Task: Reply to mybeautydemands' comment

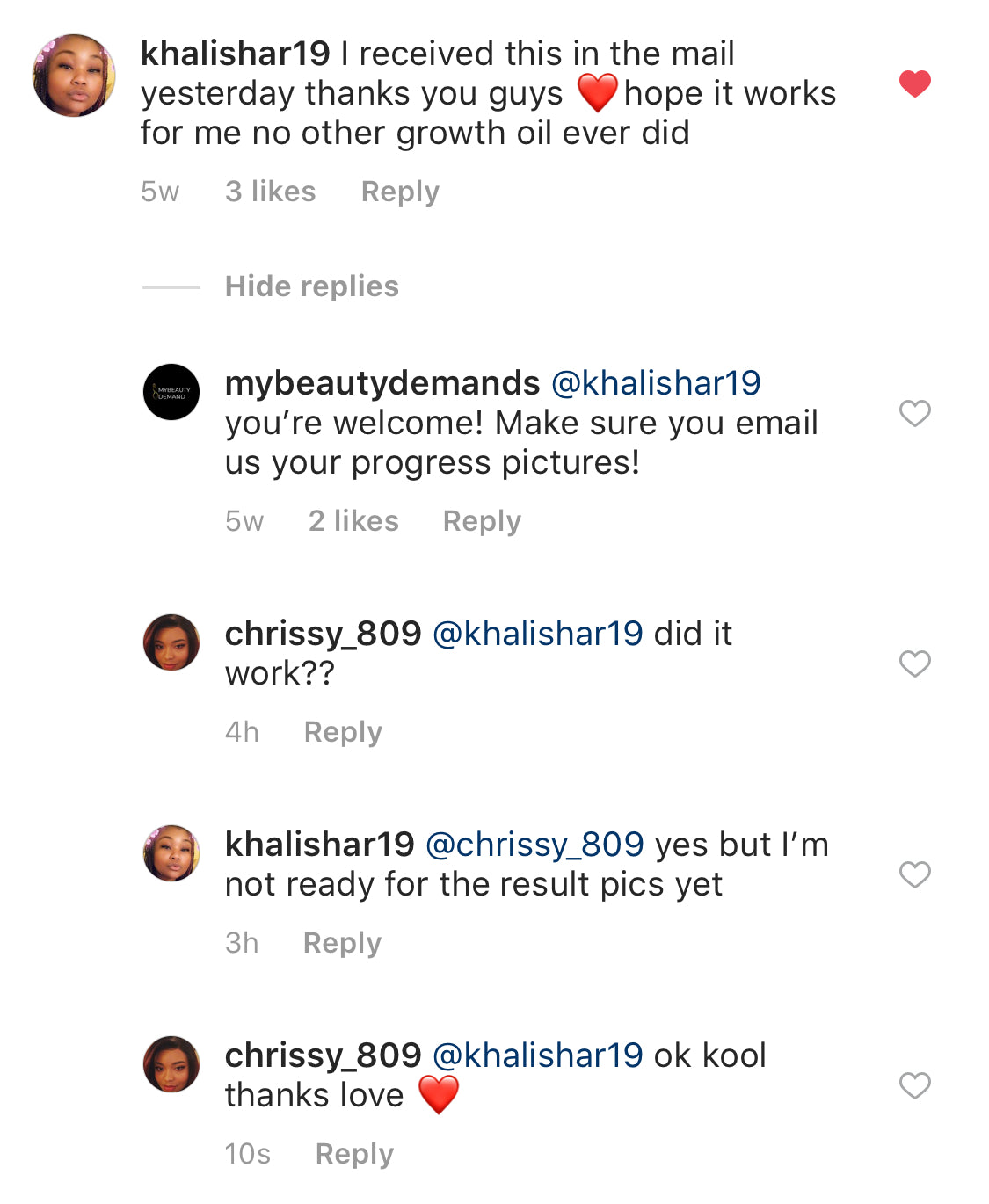Action: tap(482, 521)
